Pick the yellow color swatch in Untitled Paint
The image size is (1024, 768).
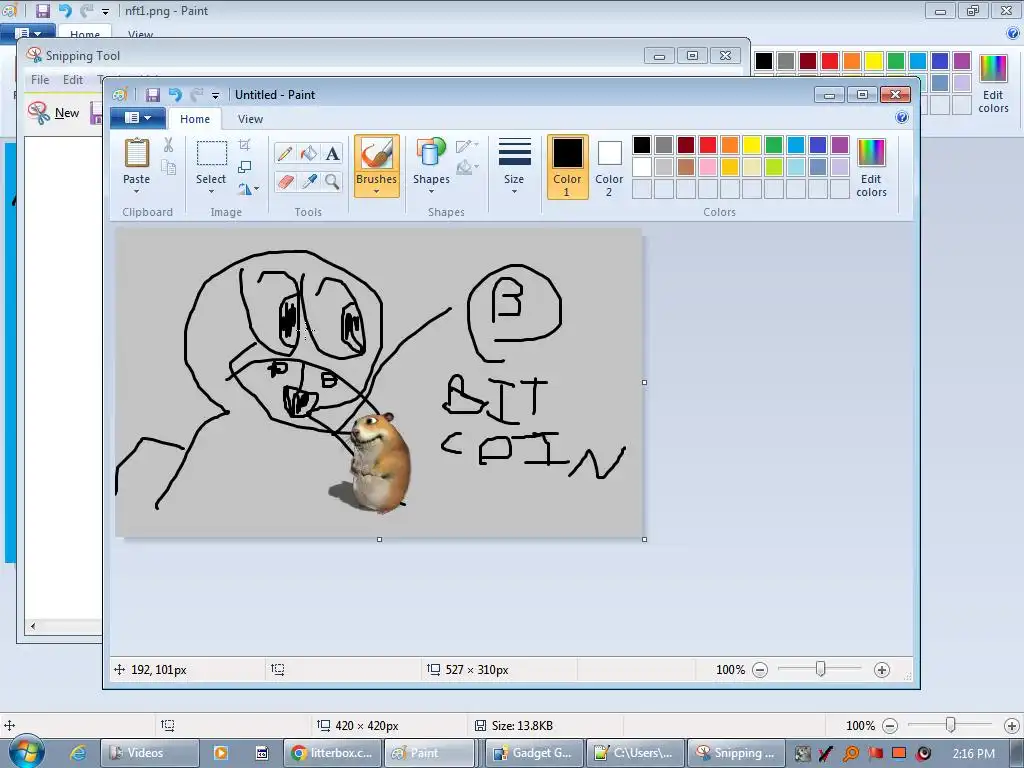pyautogui.click(x=752, y=145)
